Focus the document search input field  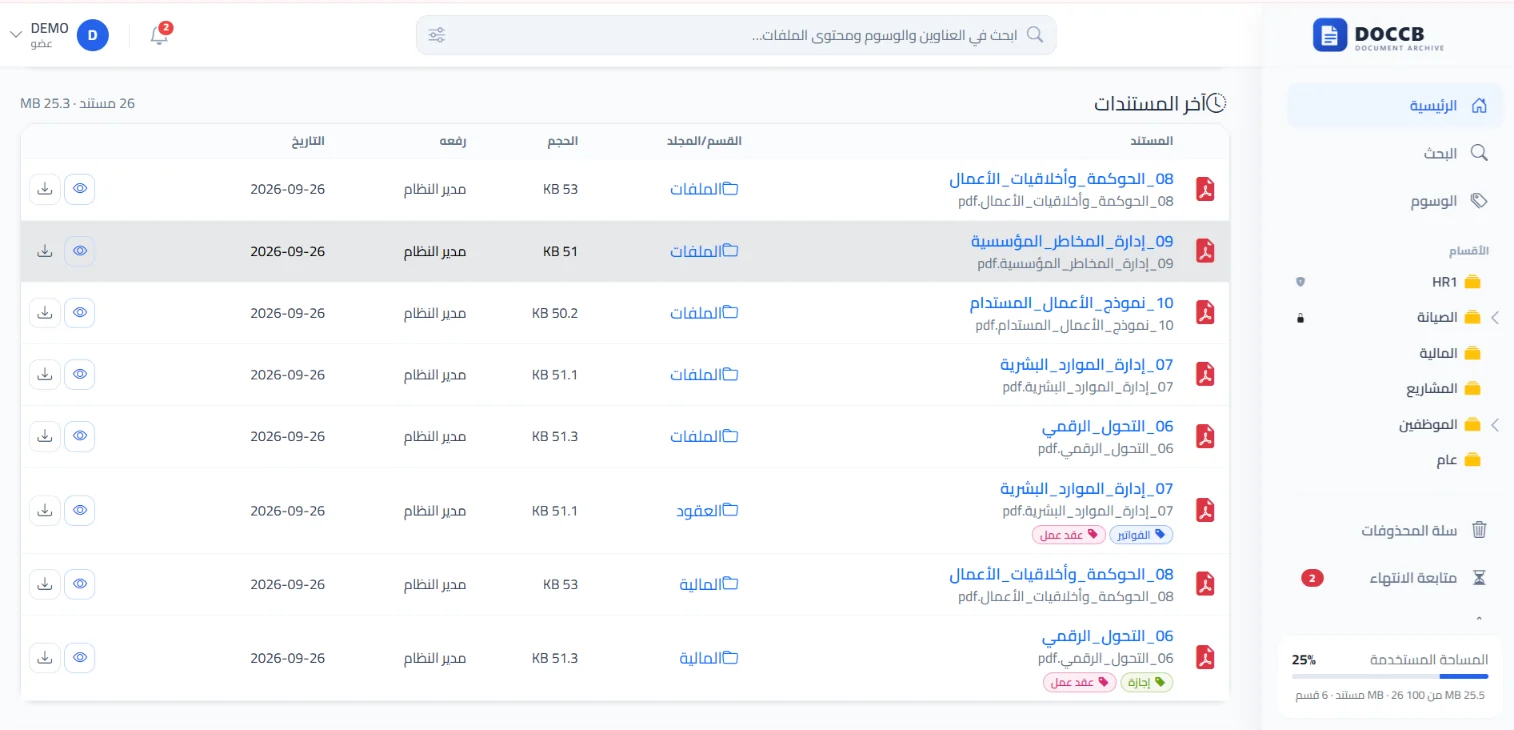point(736,35)
